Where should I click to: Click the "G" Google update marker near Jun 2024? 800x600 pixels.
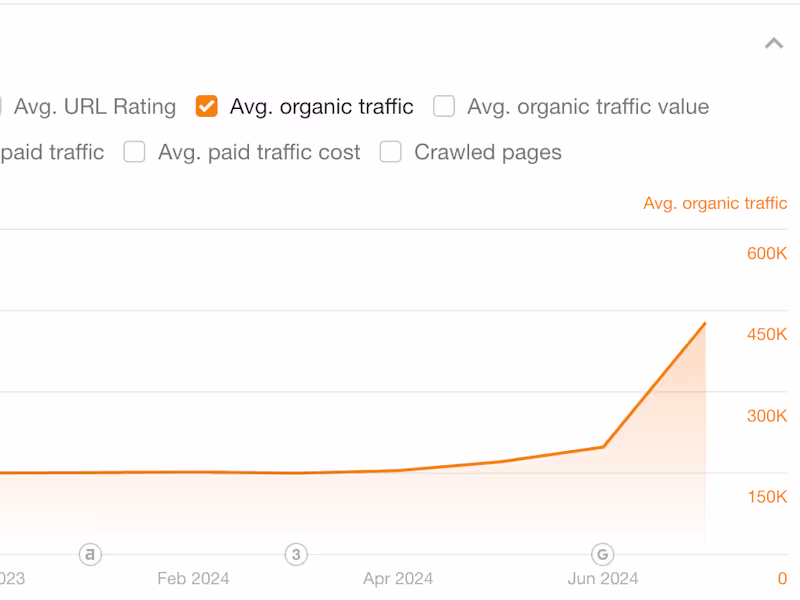coord(602,555)
